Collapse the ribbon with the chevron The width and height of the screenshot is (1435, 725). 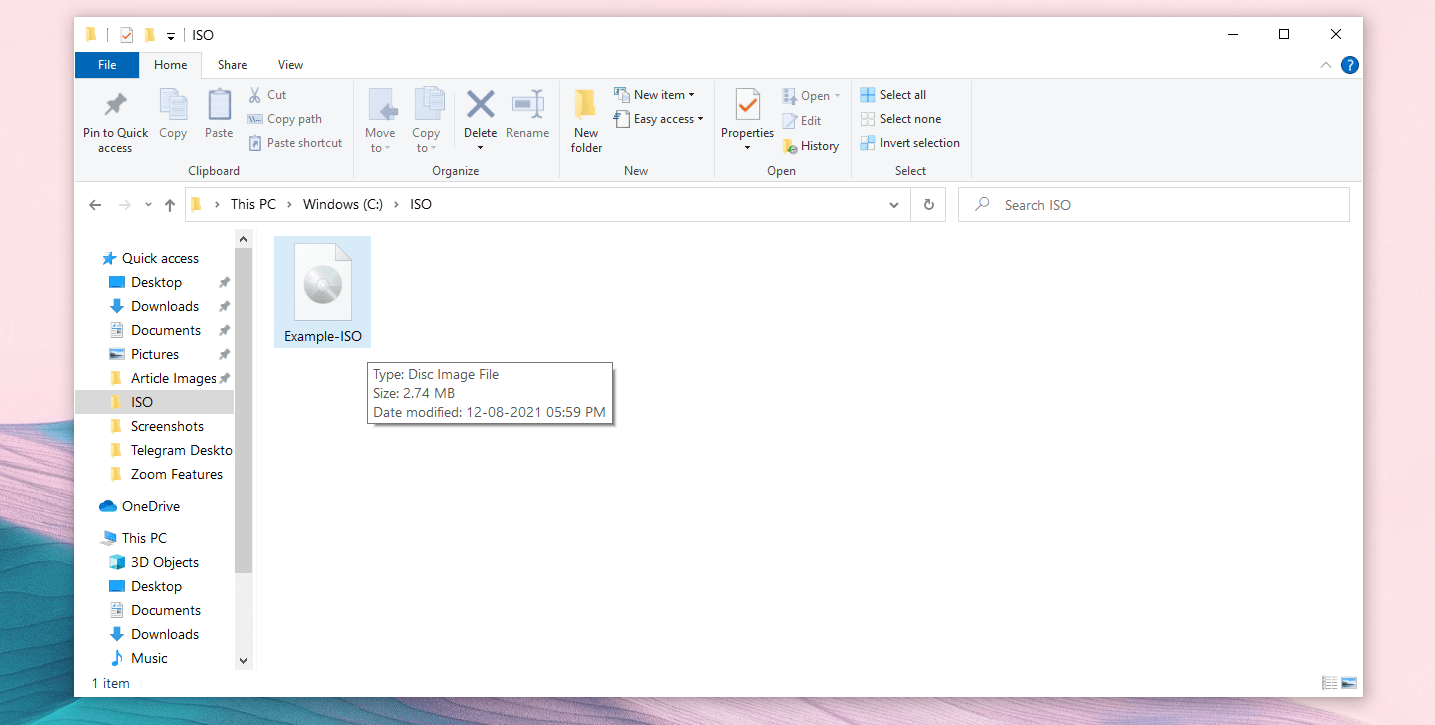(x=1326, y=66)
